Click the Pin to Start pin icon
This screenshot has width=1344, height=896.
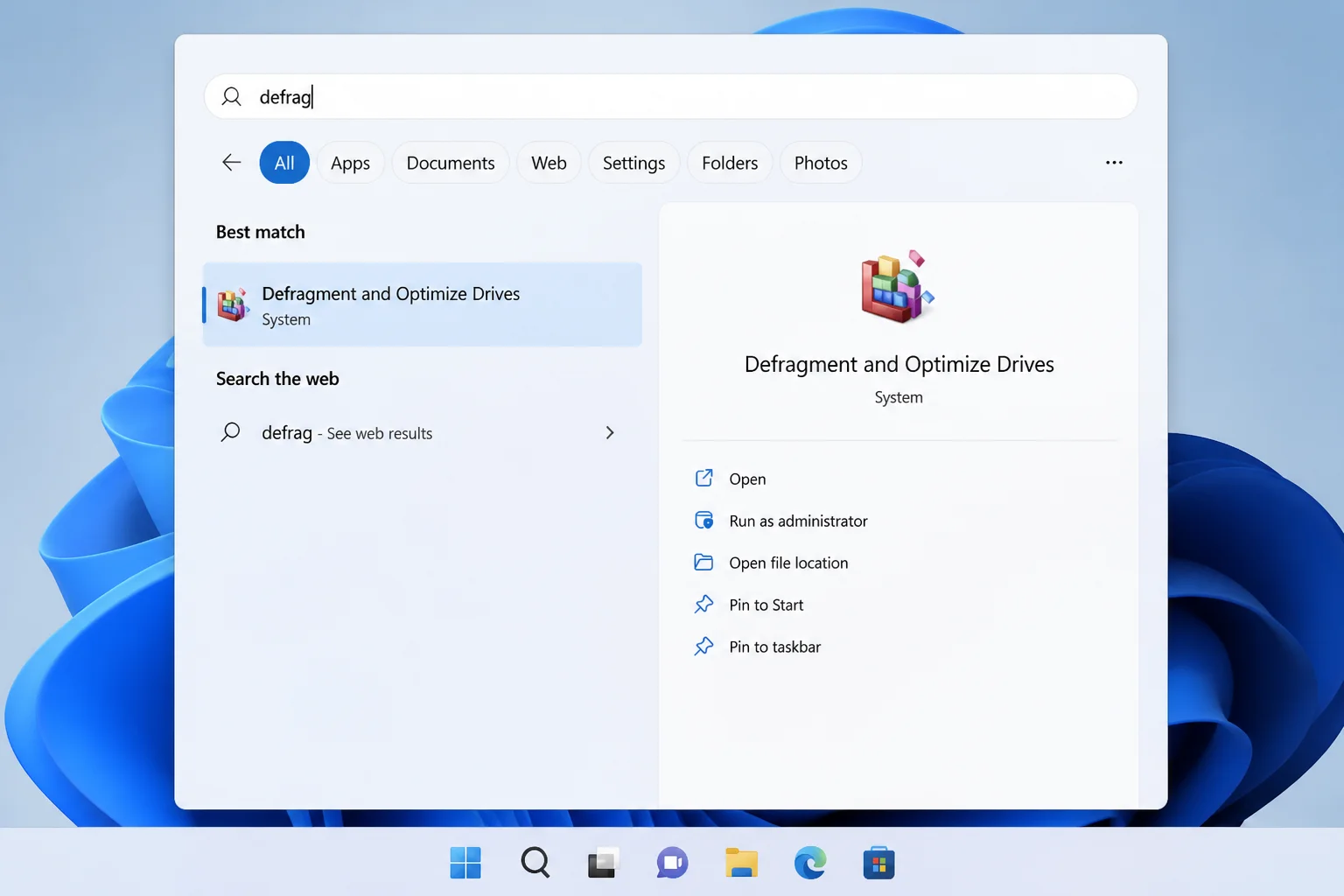click(703, 604)
